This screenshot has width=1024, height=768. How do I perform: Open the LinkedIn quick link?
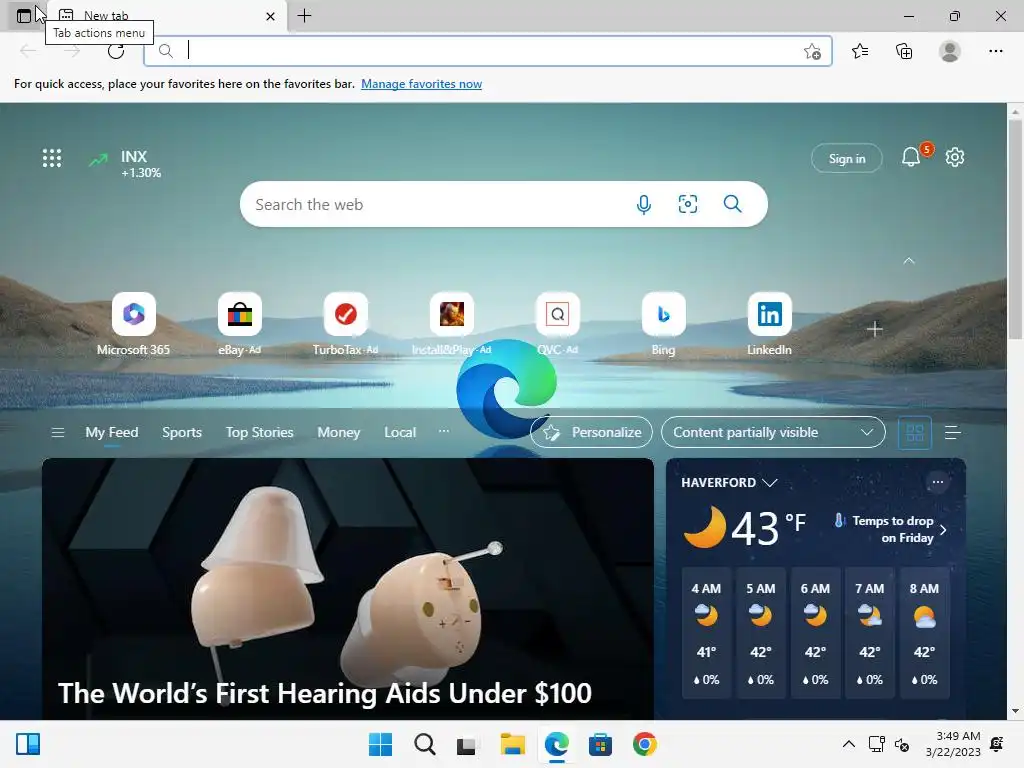pos(769,325)
